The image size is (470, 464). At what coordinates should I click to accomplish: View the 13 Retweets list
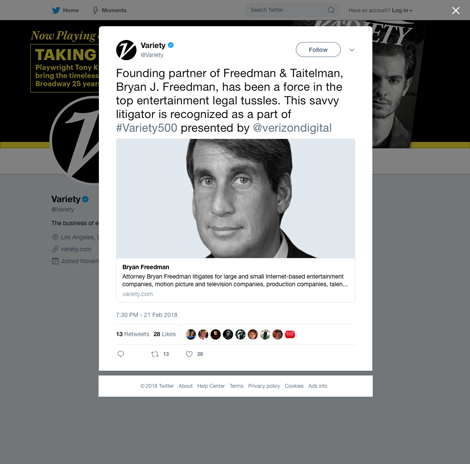[x=133, y=334]
